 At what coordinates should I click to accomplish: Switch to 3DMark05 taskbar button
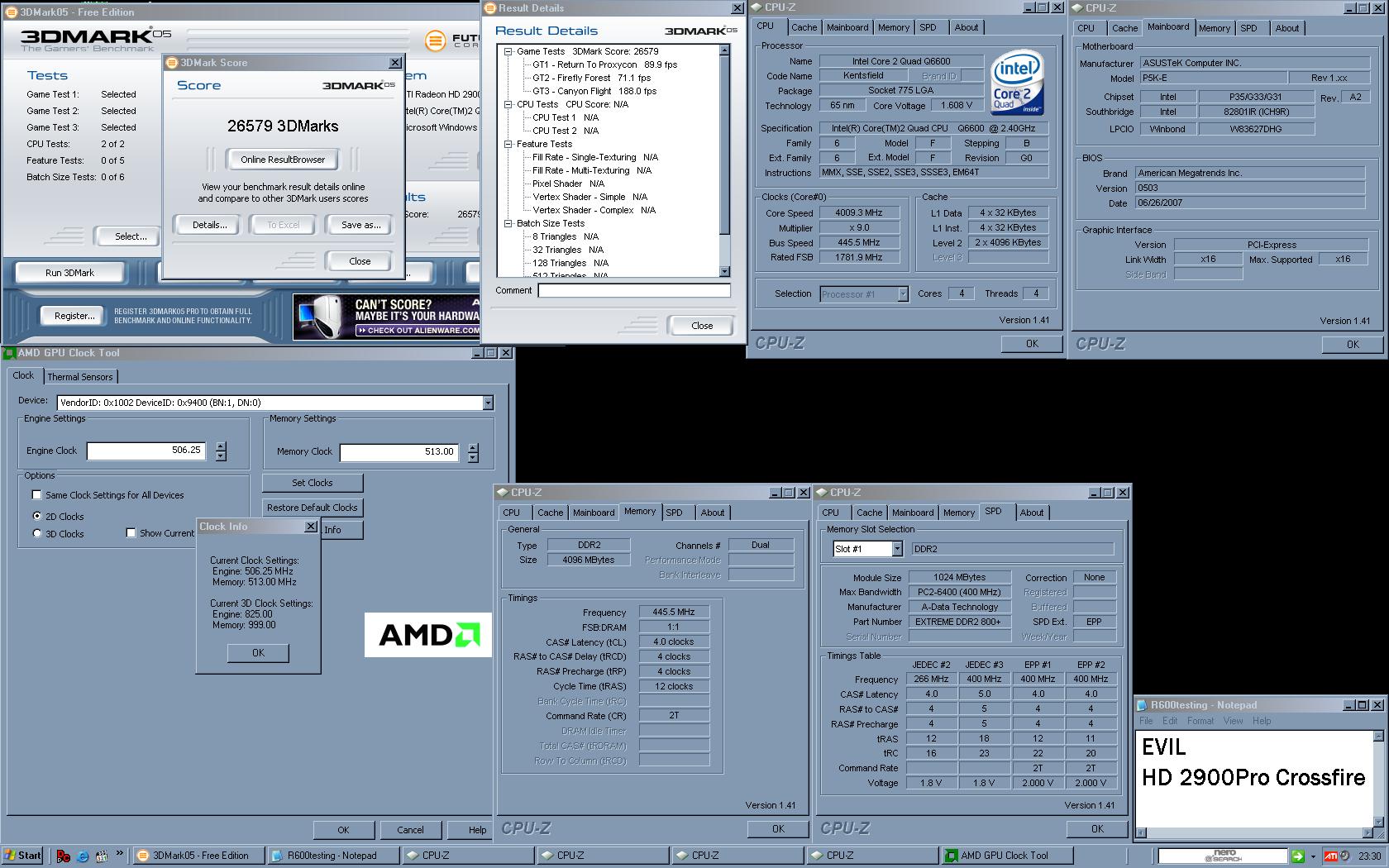(198, 856)
